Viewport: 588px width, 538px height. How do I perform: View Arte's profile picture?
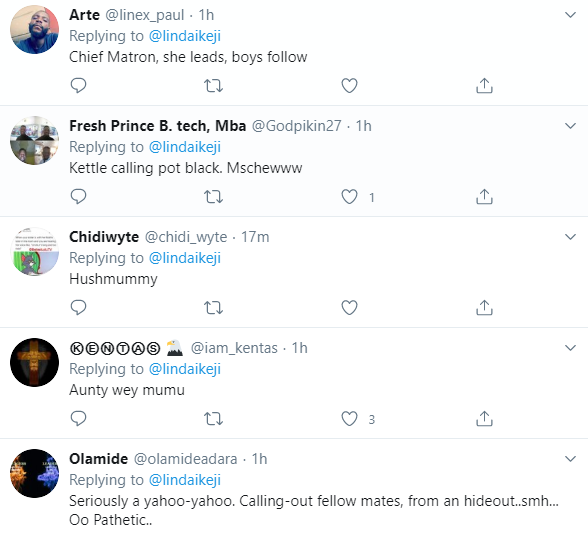34,29
